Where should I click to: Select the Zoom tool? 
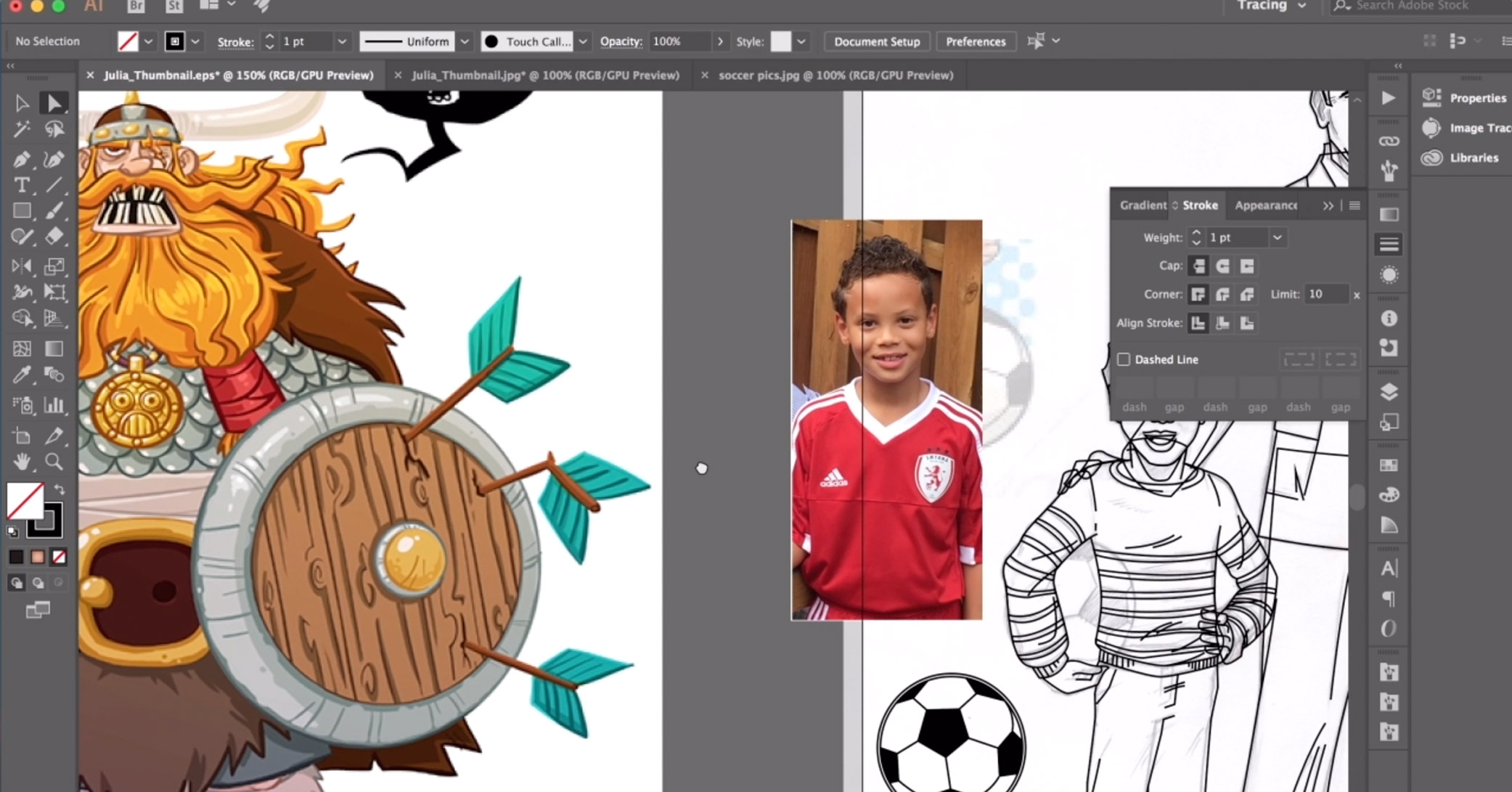coord(54,462)
